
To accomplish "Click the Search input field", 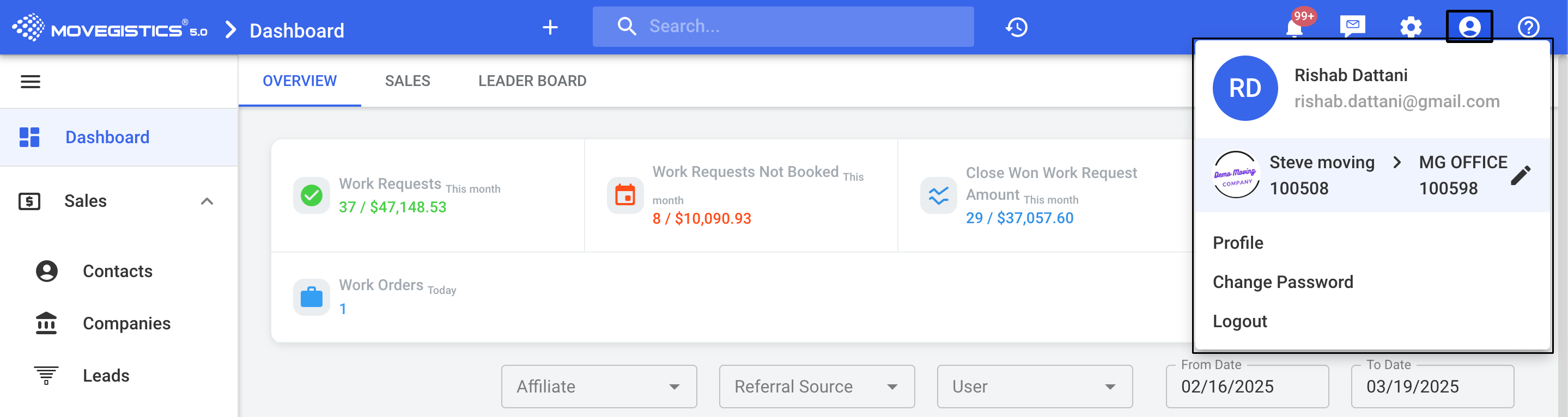I will click(x=791, y=27).
